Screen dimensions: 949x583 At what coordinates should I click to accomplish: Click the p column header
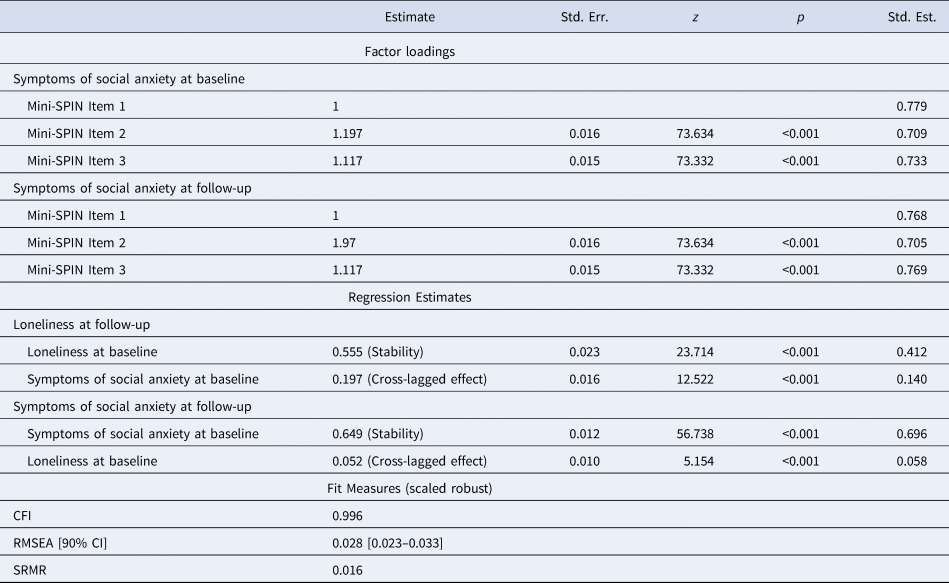[800, 18]
